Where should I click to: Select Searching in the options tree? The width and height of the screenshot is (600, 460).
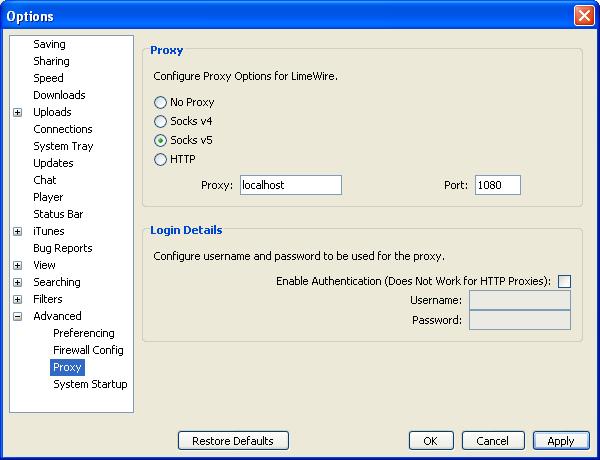(57, 282)
